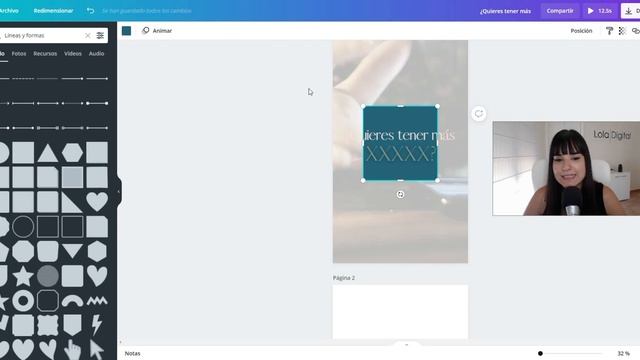The width and height of the screenshot is (640, 360).
Task: Insert the scalloped square badge shape
Action: [48, 325]
